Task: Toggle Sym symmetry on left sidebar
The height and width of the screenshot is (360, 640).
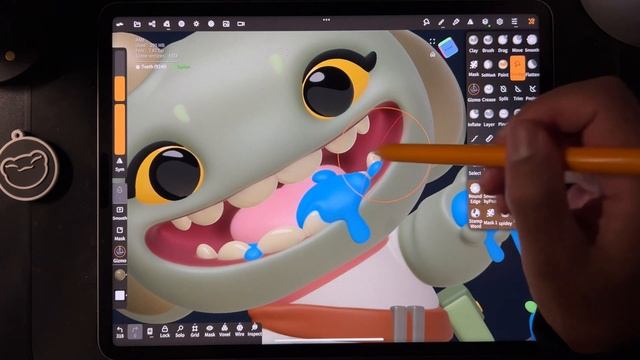Action: (x=120, y=164)
